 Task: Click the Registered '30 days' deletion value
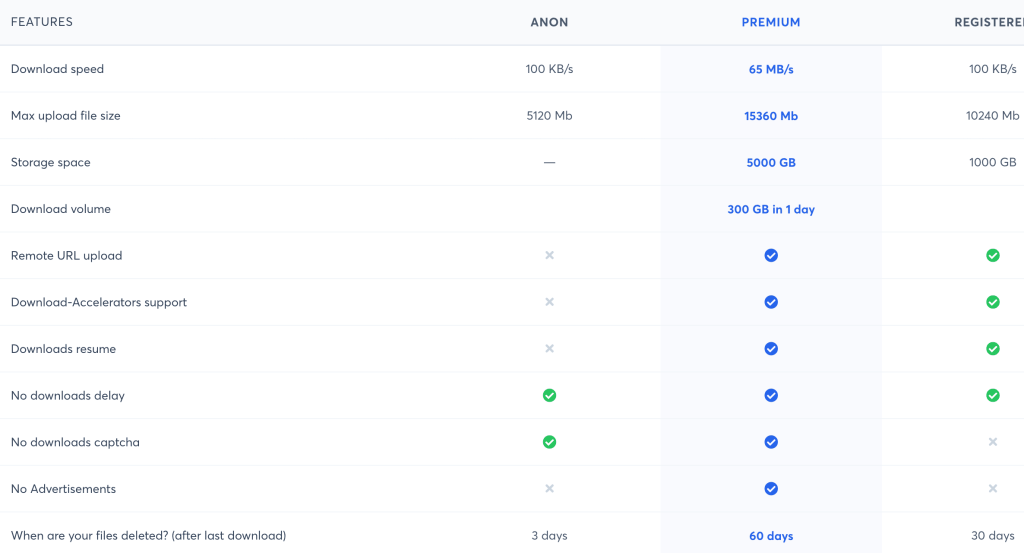[x=993, y=535]
